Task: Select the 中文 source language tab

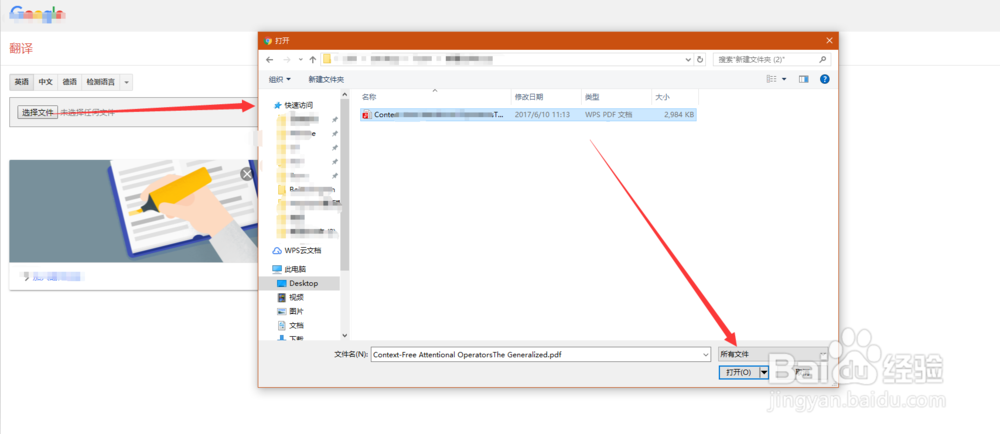Action: pos(45,82)
